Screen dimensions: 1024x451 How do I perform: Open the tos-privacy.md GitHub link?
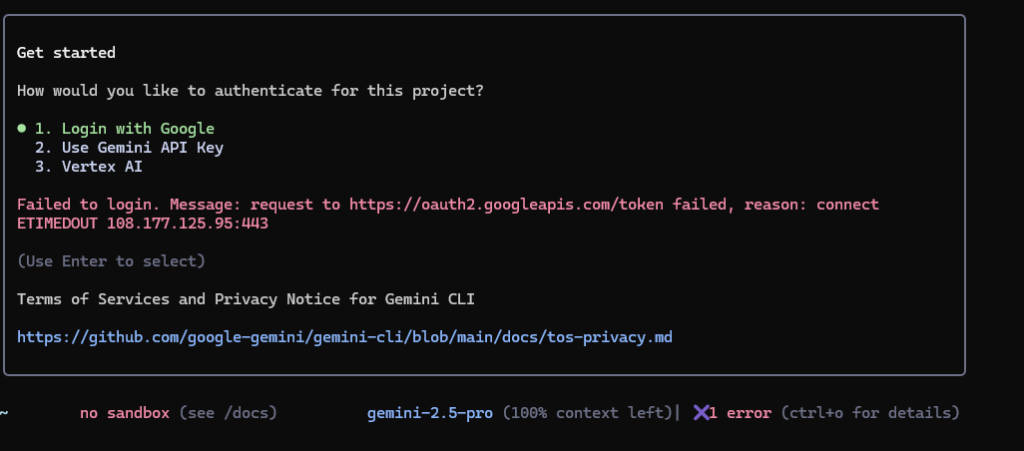[345, 337]
